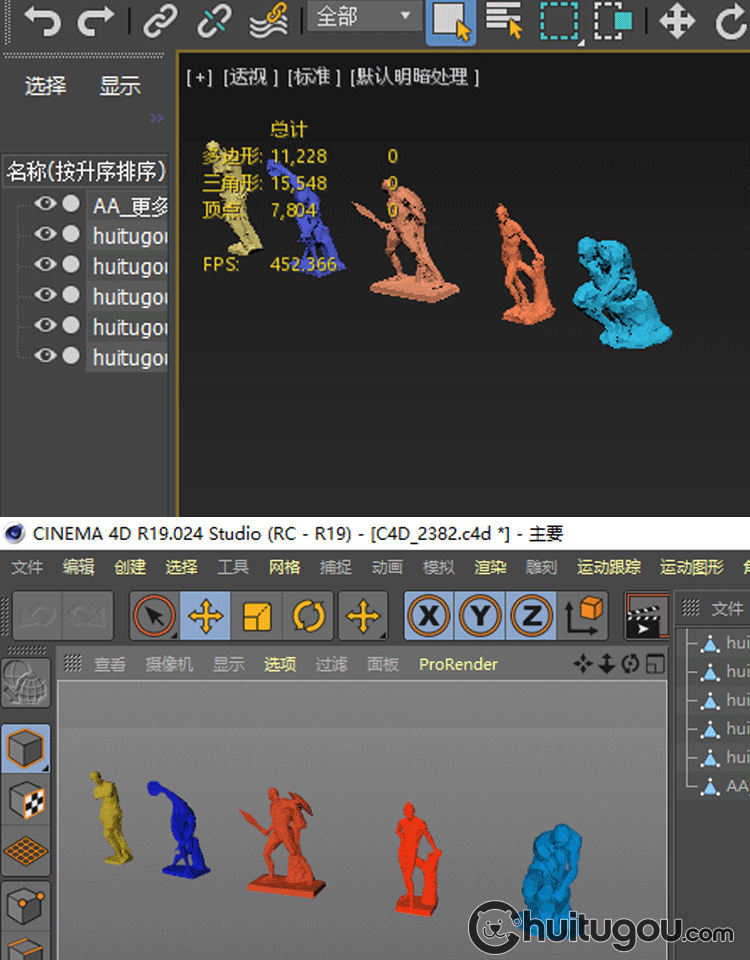Click the Render View clapperboard icon

tap(646, 616)
